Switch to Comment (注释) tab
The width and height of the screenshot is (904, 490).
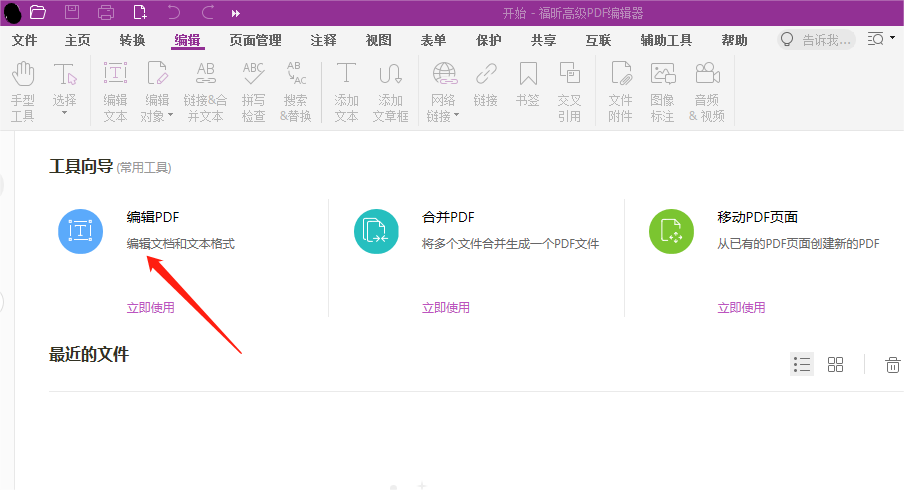pos(323,40)
